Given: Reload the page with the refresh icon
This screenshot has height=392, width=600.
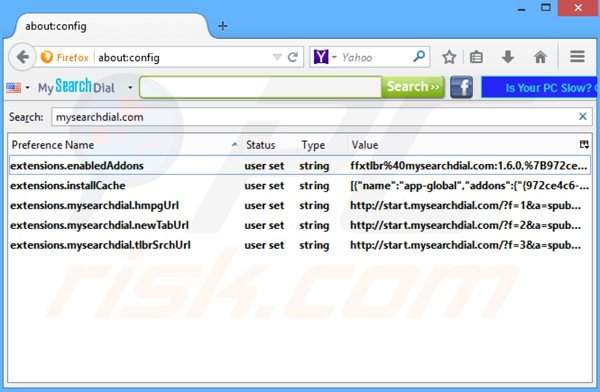Looking at the screenshot, I should pos(293,57).
